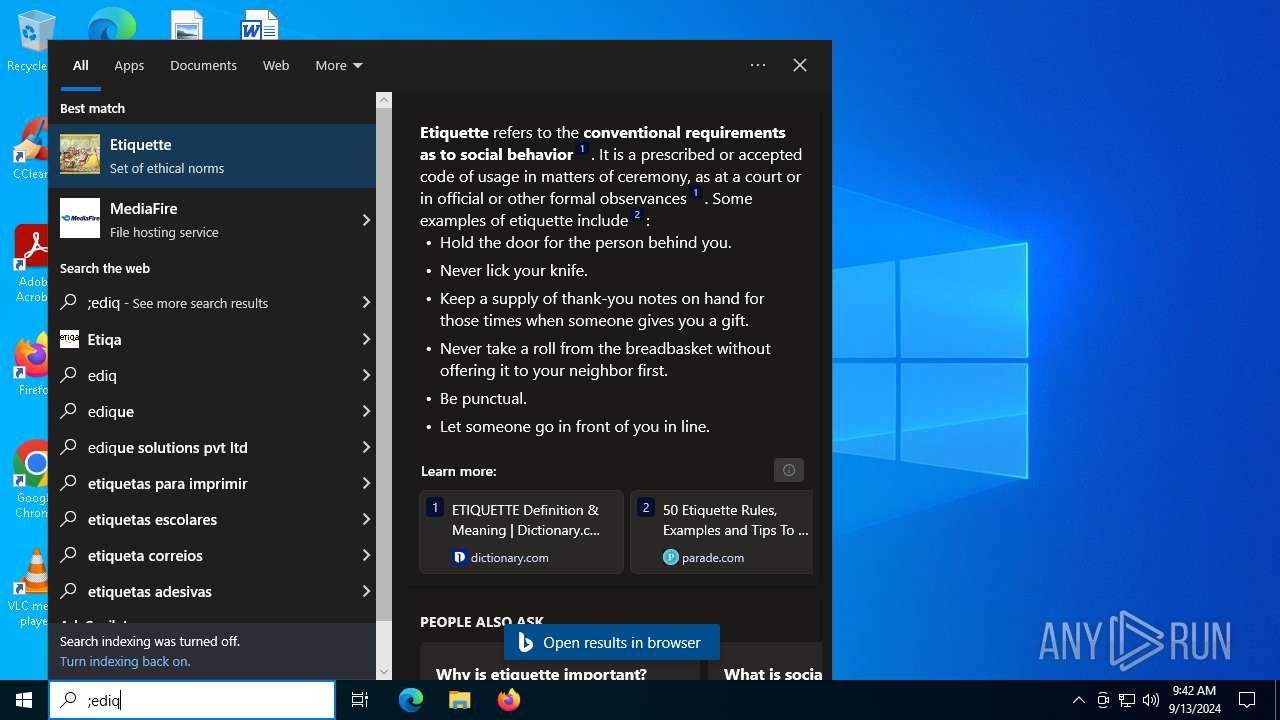This screenshot has height=720, width=1280.
Task: Expand the 'ediq' suggestion arrow
Action: [x=366, y=375]
